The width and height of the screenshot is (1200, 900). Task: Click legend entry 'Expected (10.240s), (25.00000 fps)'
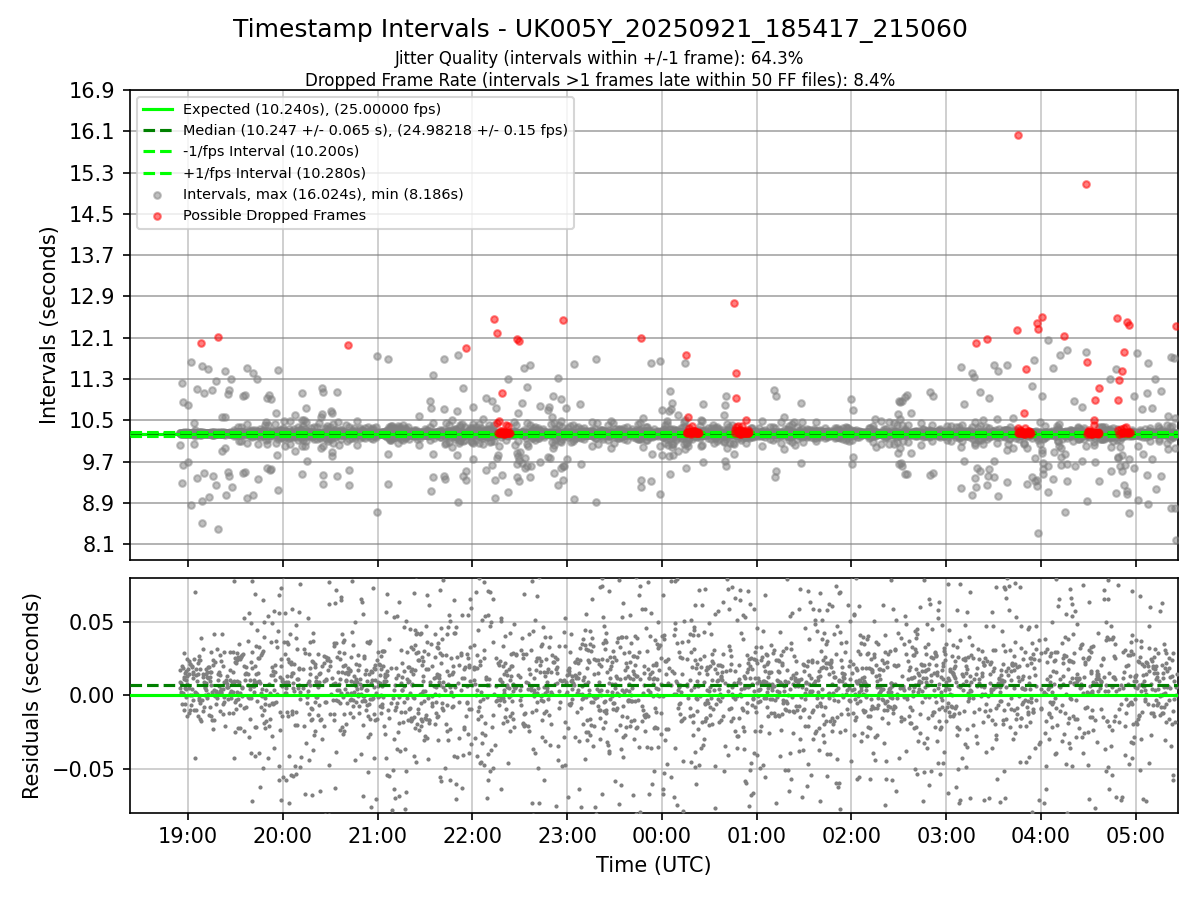pos(312,109)
